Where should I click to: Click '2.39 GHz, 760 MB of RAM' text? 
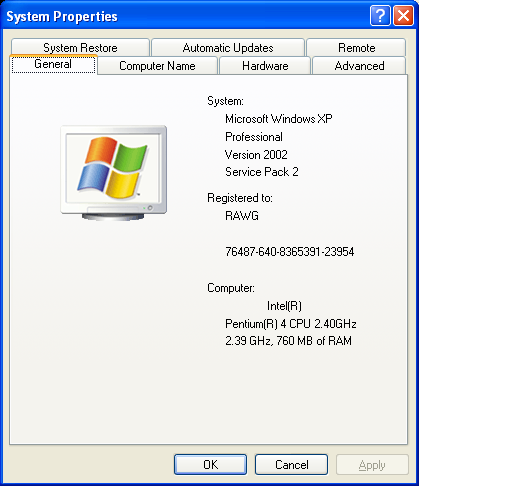tap(288, 341)
